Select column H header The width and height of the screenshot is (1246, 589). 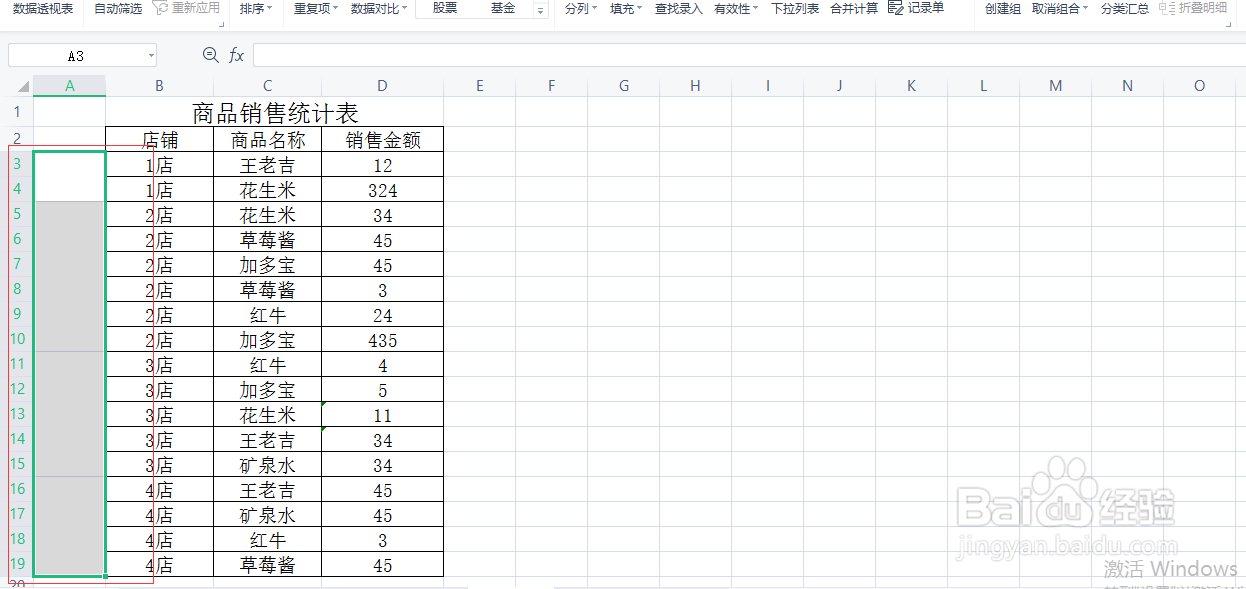click(696, 86)
